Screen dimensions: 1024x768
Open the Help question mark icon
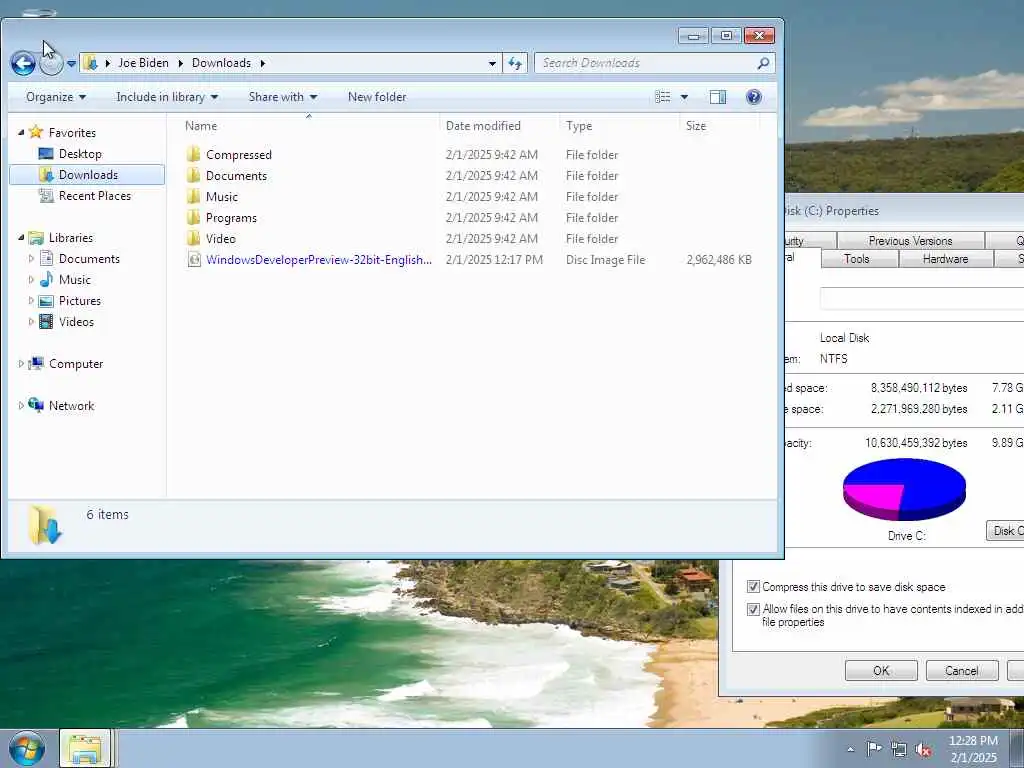(754, 97)
